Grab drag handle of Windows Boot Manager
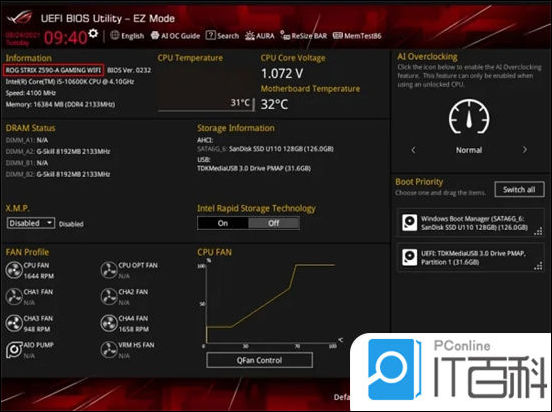The image size is (552, 412). [x=538, y=231]
